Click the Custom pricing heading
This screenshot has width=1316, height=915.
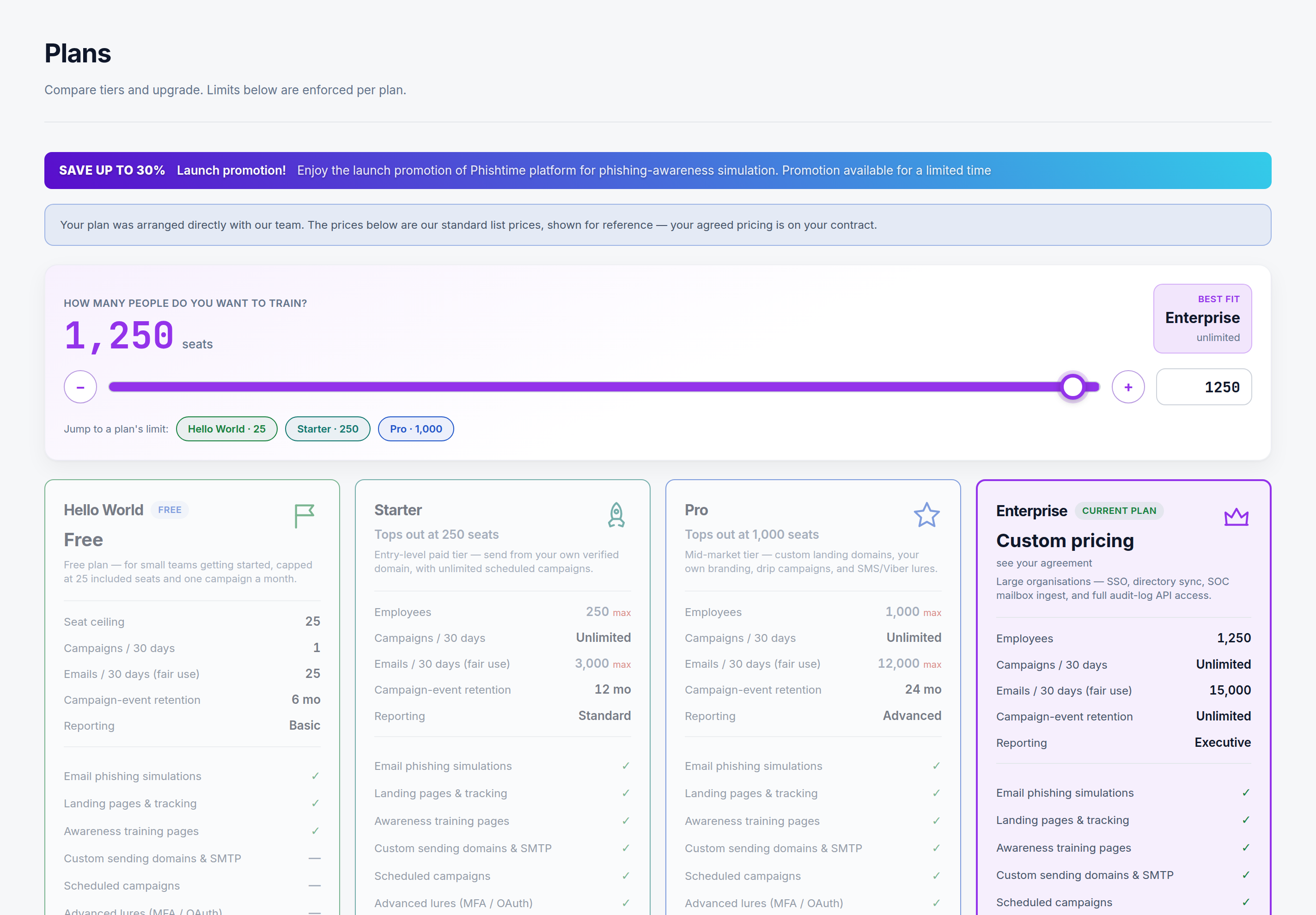(x=1065, y=541)
